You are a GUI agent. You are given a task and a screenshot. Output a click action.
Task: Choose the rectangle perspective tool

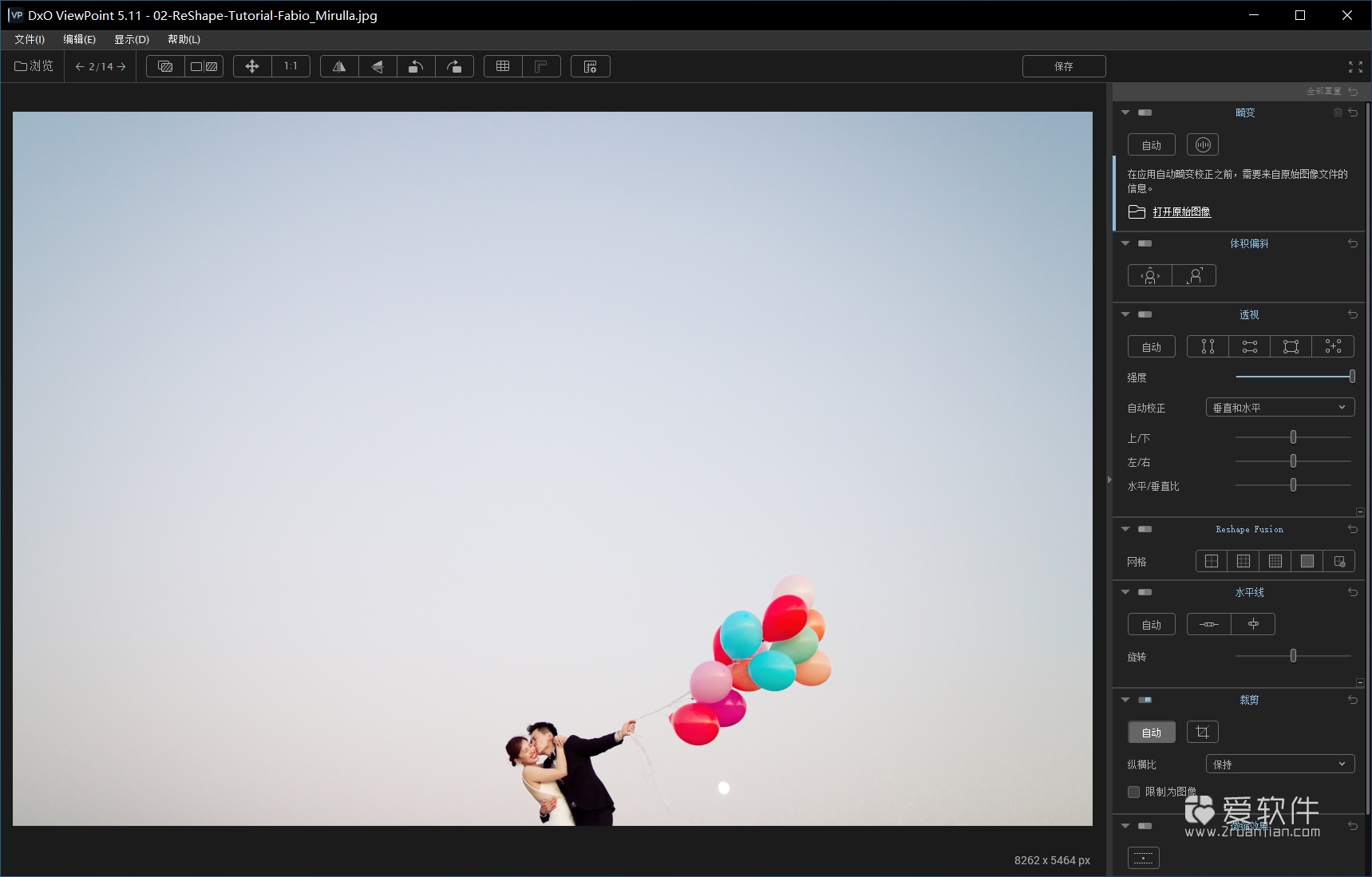[1291, 346]
